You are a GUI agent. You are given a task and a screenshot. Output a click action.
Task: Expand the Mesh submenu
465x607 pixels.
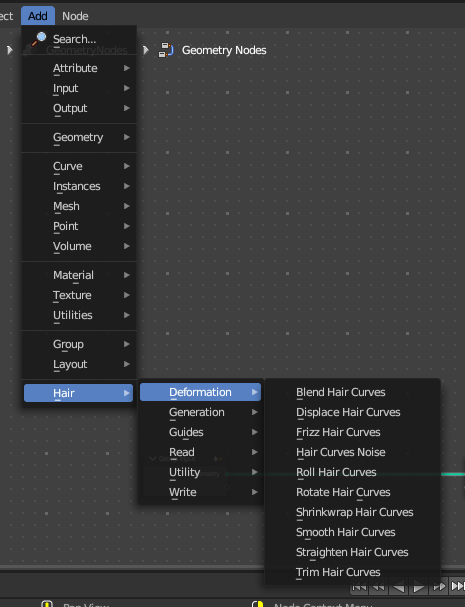click(79, 206)
